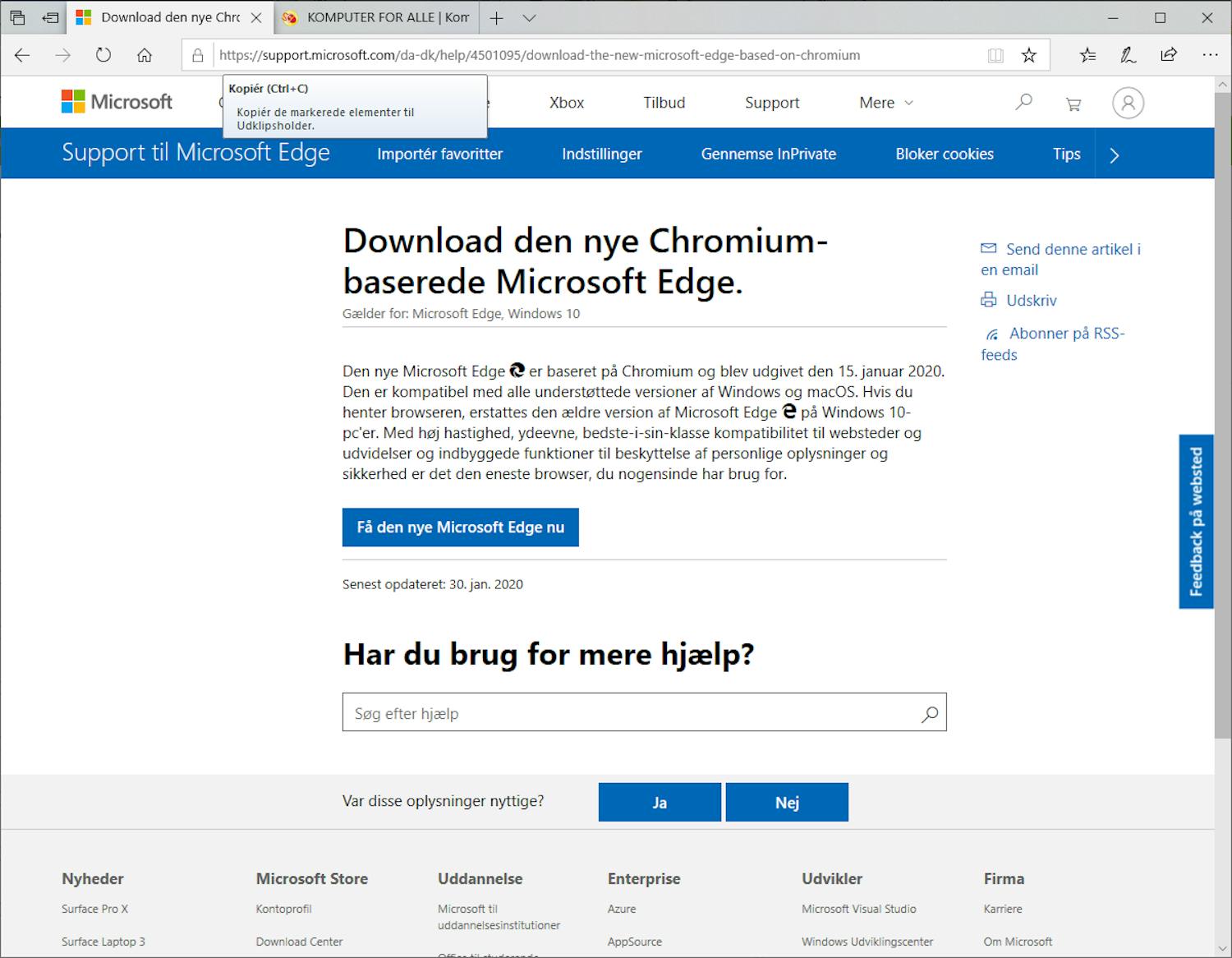The width and height of the screenshot is (1232, 958).
Task: Switch to KOMPUTER FOR ALLE tab
Action: (375, 17)
